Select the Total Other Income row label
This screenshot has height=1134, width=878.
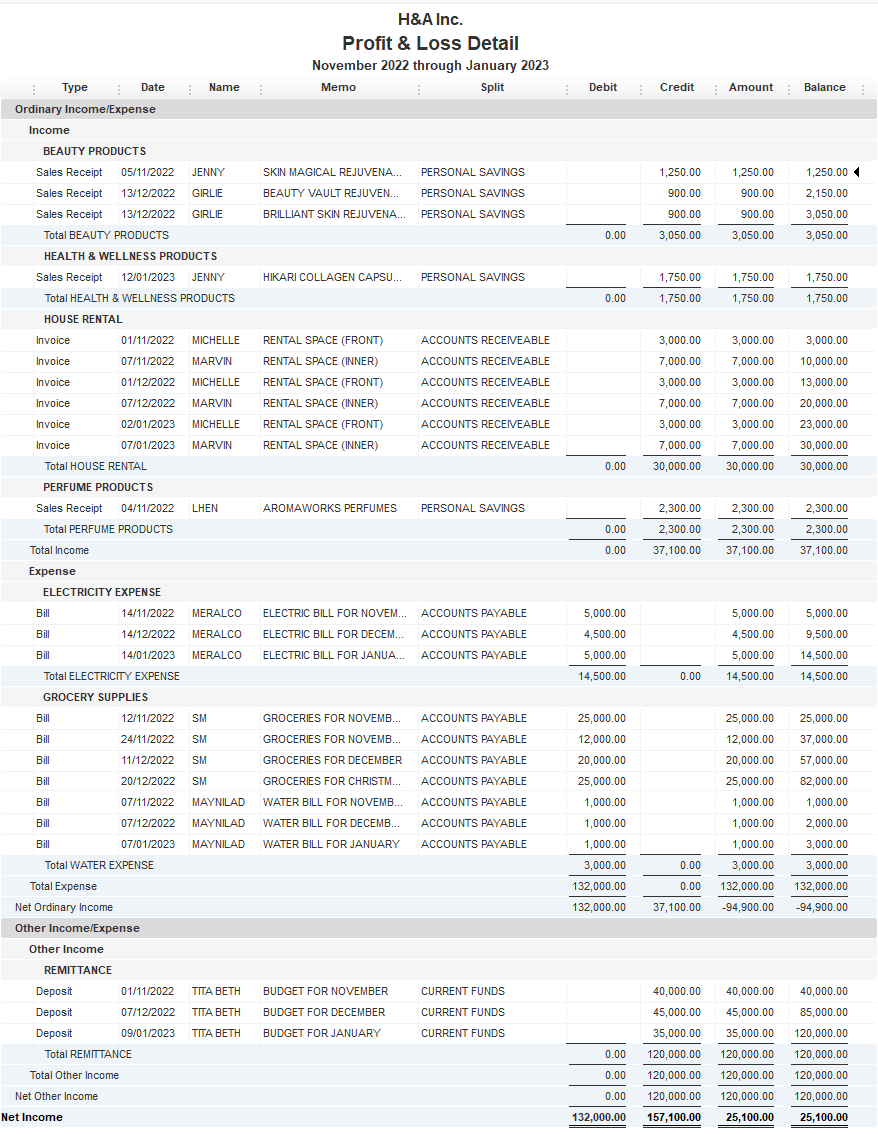(74, 1075)
